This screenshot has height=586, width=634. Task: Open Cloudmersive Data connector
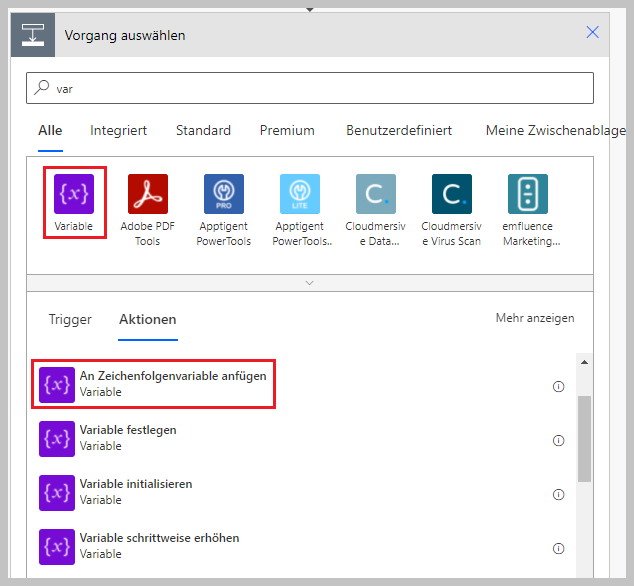(376, 194)
